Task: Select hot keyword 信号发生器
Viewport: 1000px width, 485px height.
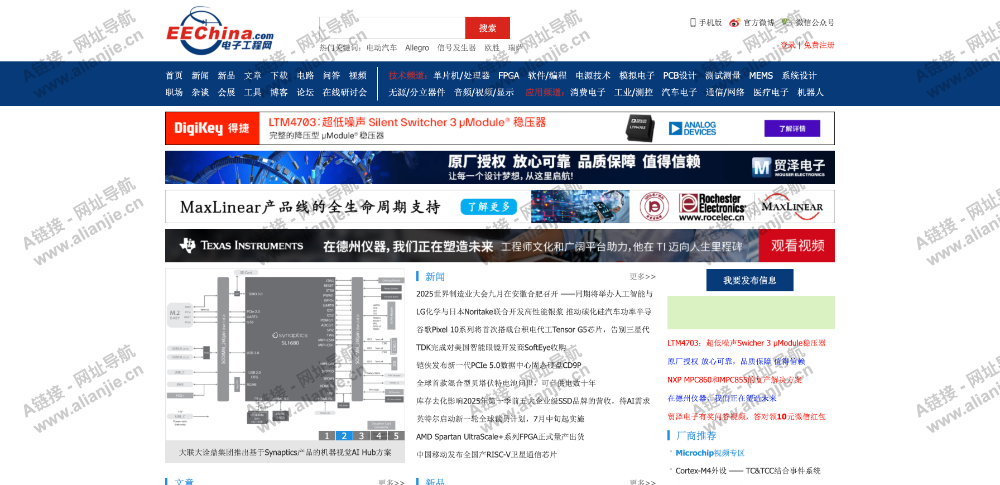Action: (x=457, y=48)
